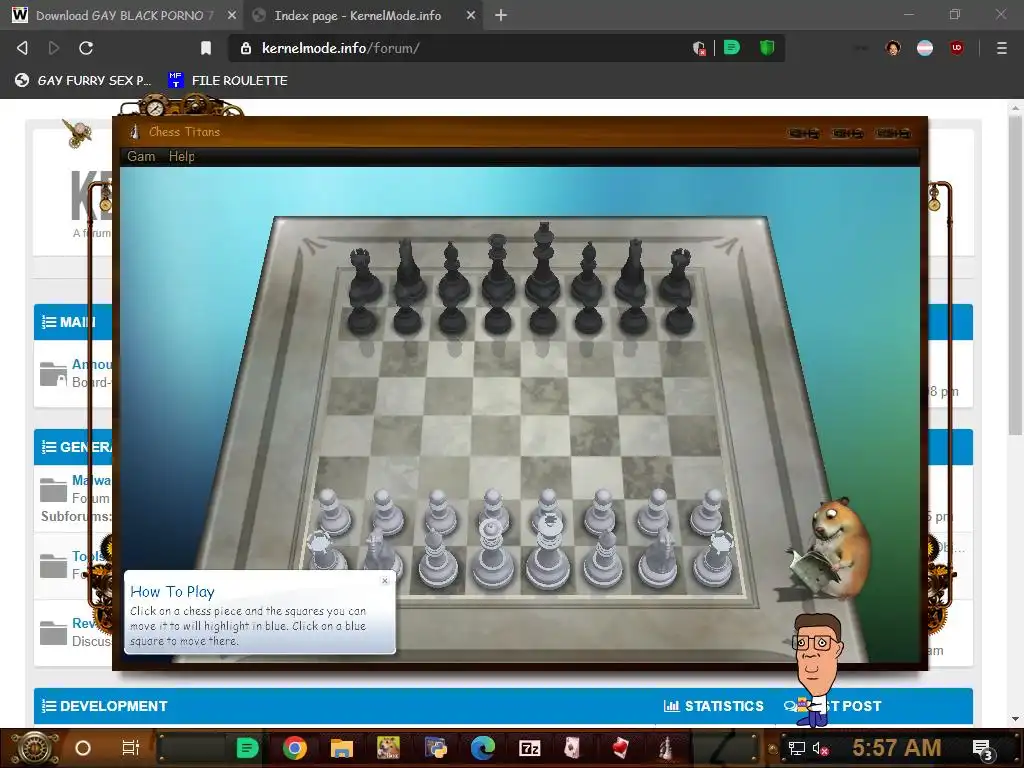
Task: Click the green D extension icon
Action: click(x=731, y=47)
